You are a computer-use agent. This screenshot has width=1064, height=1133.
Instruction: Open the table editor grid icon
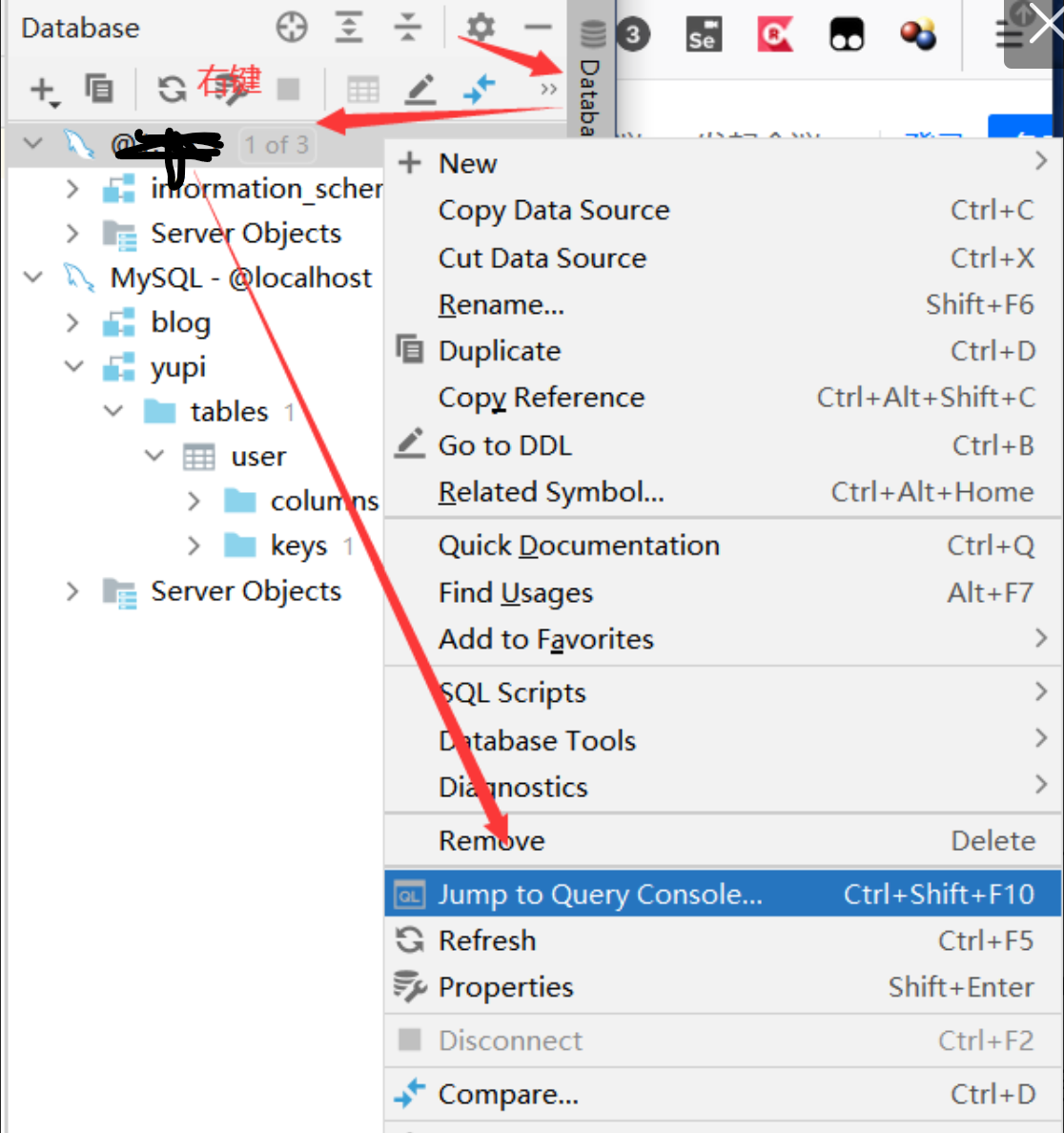(362, 90)
